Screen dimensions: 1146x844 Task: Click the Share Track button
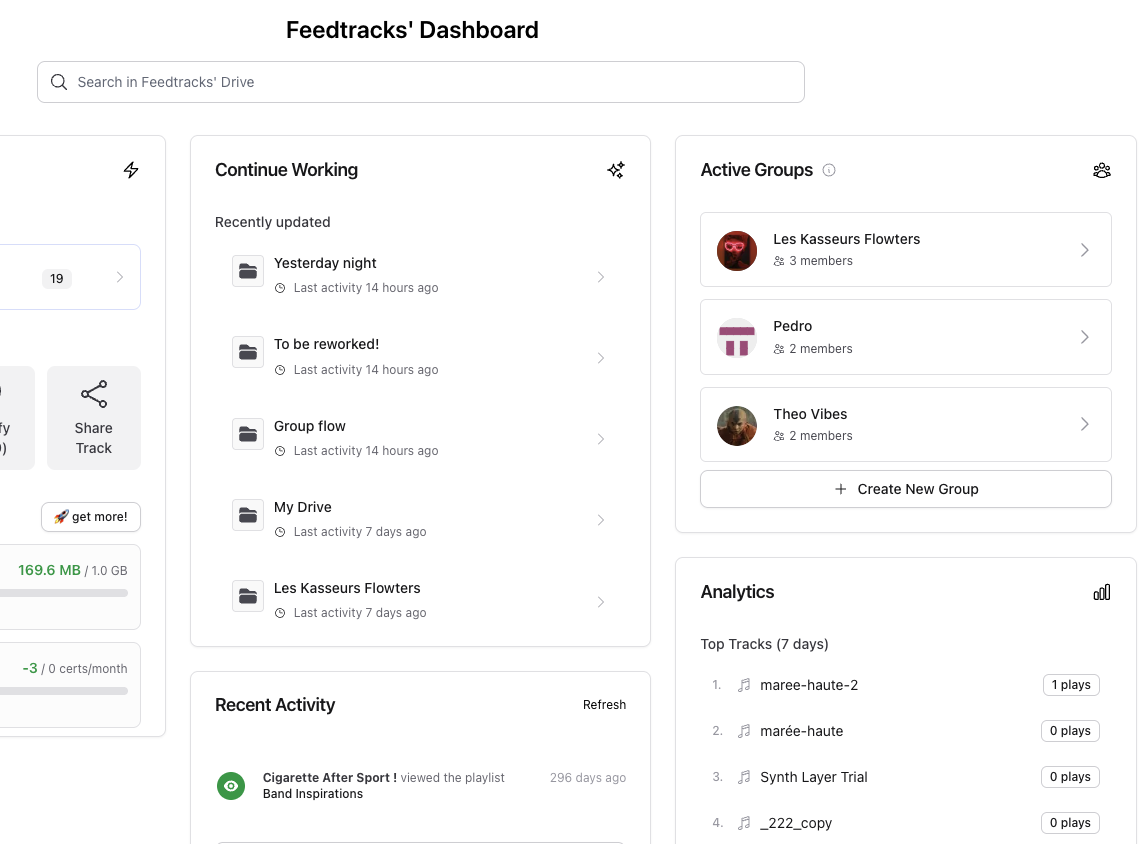tap(93, 417)
